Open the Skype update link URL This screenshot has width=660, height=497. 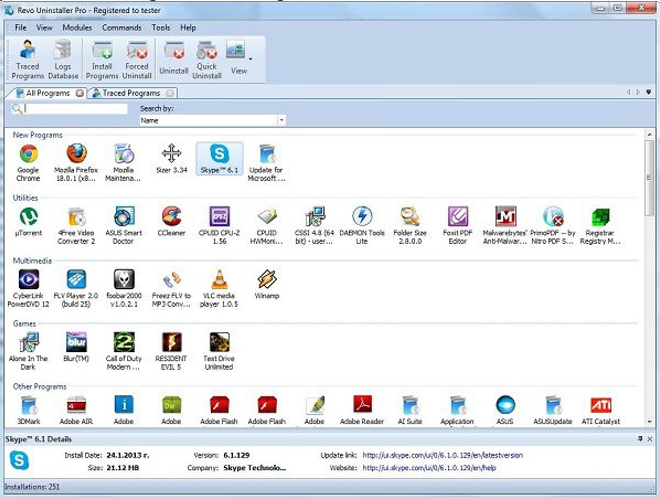click(443, 455)
